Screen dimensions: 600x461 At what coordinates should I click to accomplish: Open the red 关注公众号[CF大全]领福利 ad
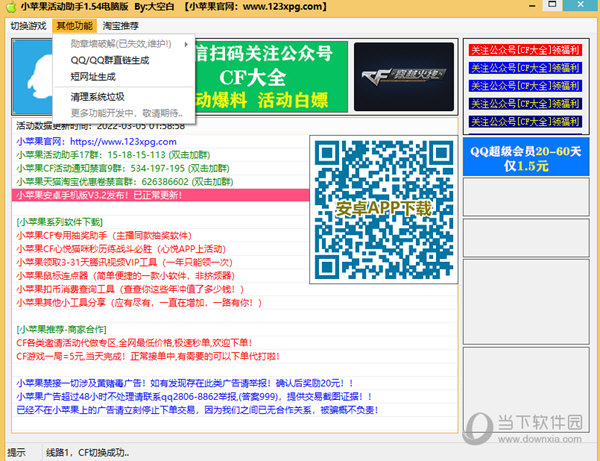(x=525, y=50)
